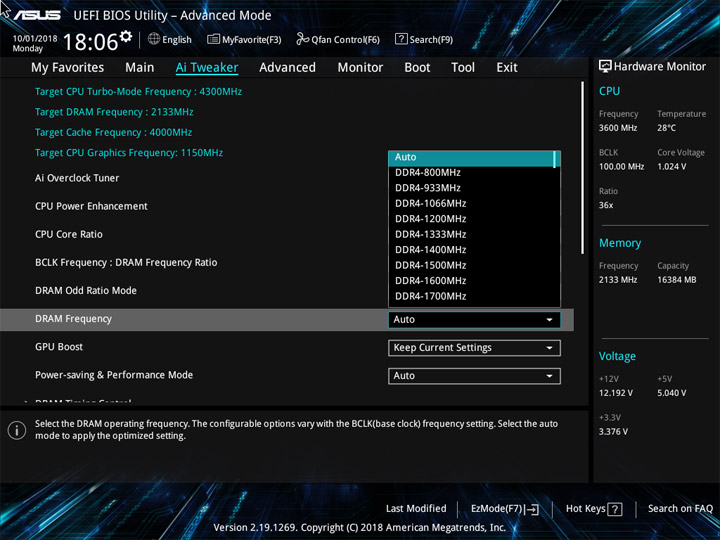
Task: Select the Ai Tweaker tab
Action: [x=207, y=68]
